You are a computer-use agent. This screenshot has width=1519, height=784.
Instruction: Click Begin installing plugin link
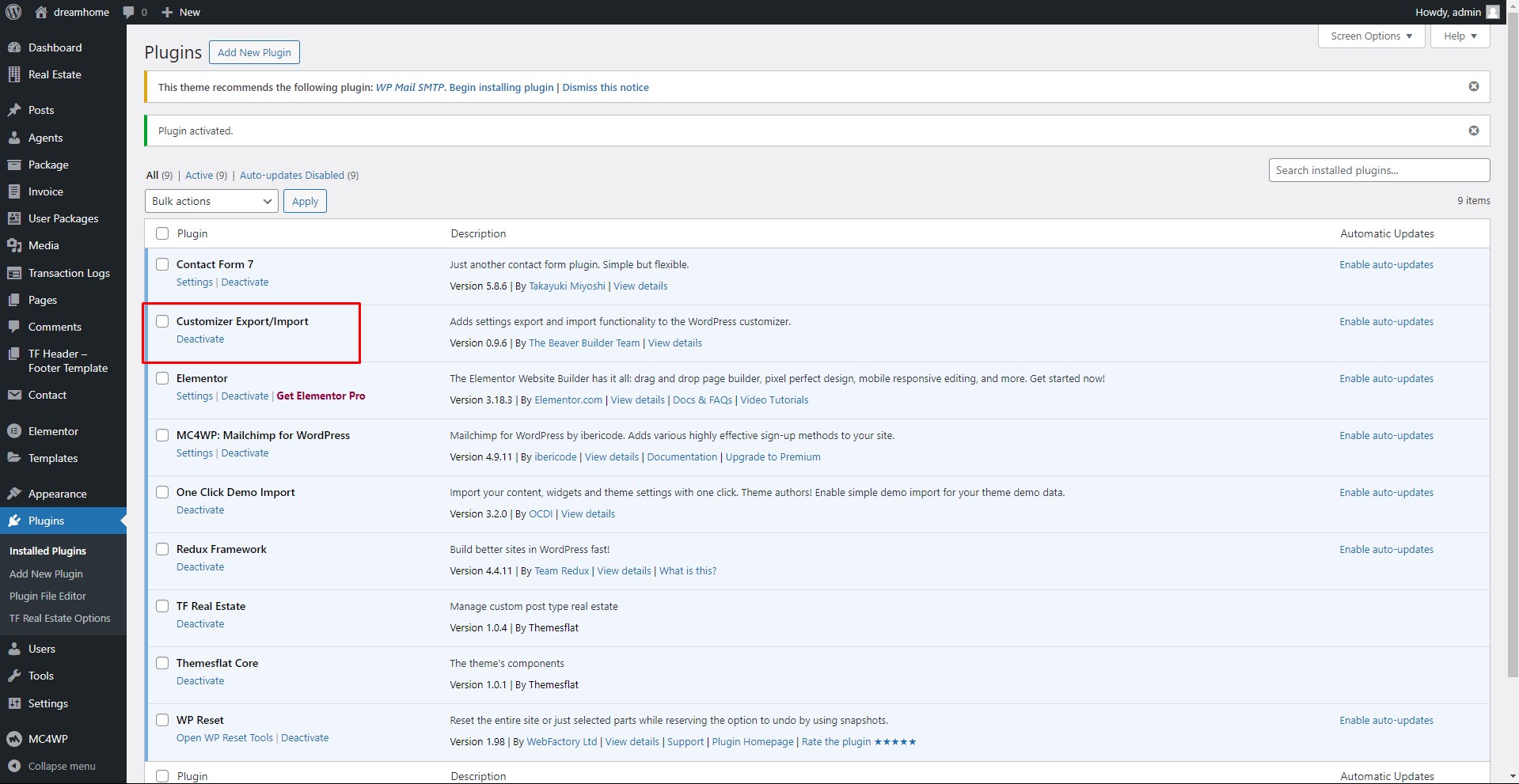click(x=502, y=87)
